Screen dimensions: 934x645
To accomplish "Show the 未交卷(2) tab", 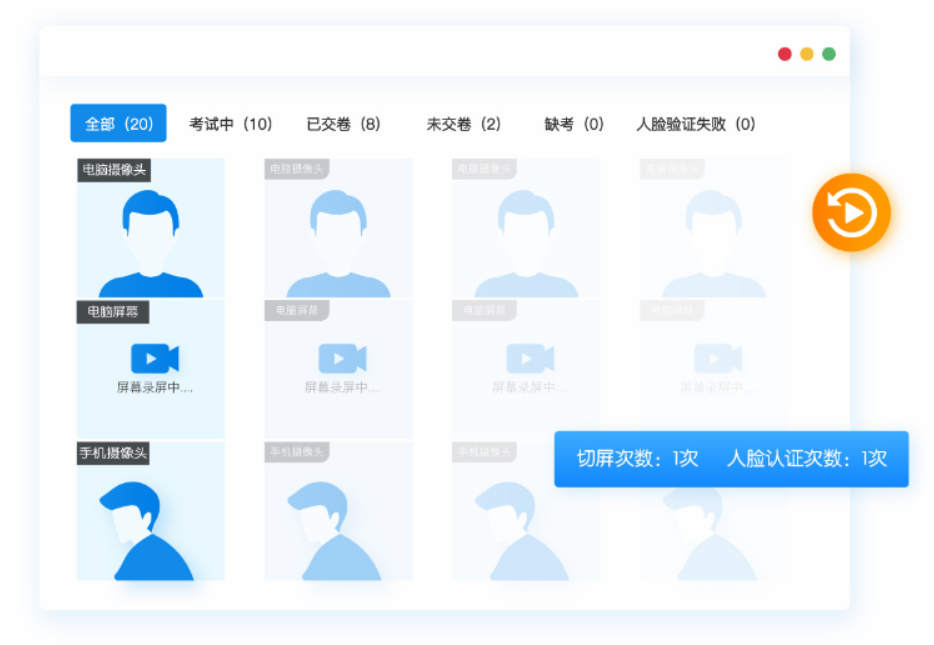I will click(x=463, y=124).
